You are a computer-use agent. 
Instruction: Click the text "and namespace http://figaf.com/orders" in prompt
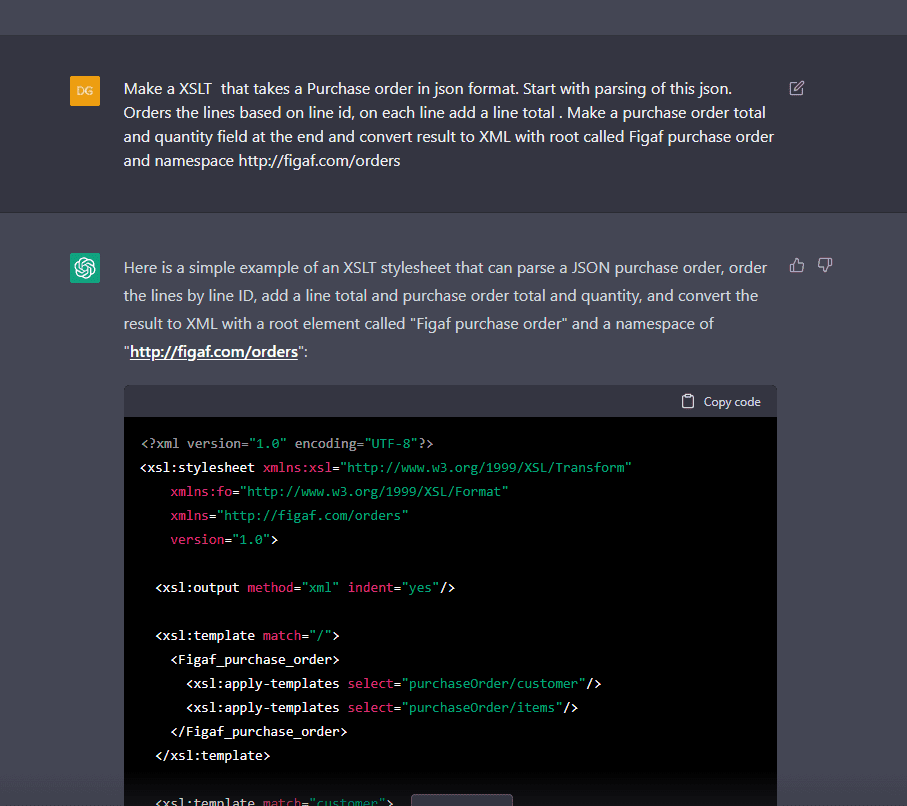pos(261,161)
